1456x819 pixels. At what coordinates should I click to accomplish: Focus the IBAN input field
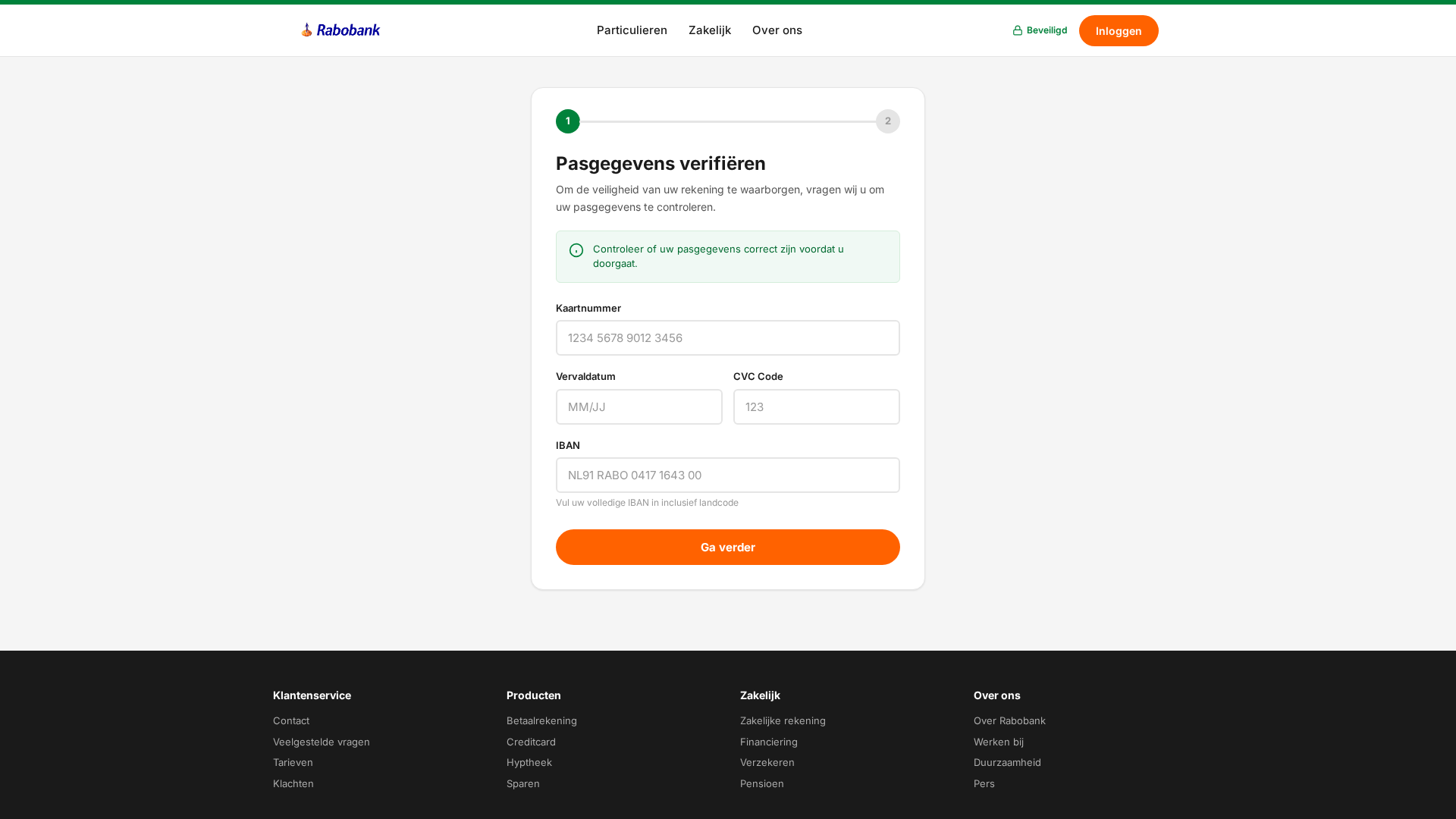pos(728,475)
